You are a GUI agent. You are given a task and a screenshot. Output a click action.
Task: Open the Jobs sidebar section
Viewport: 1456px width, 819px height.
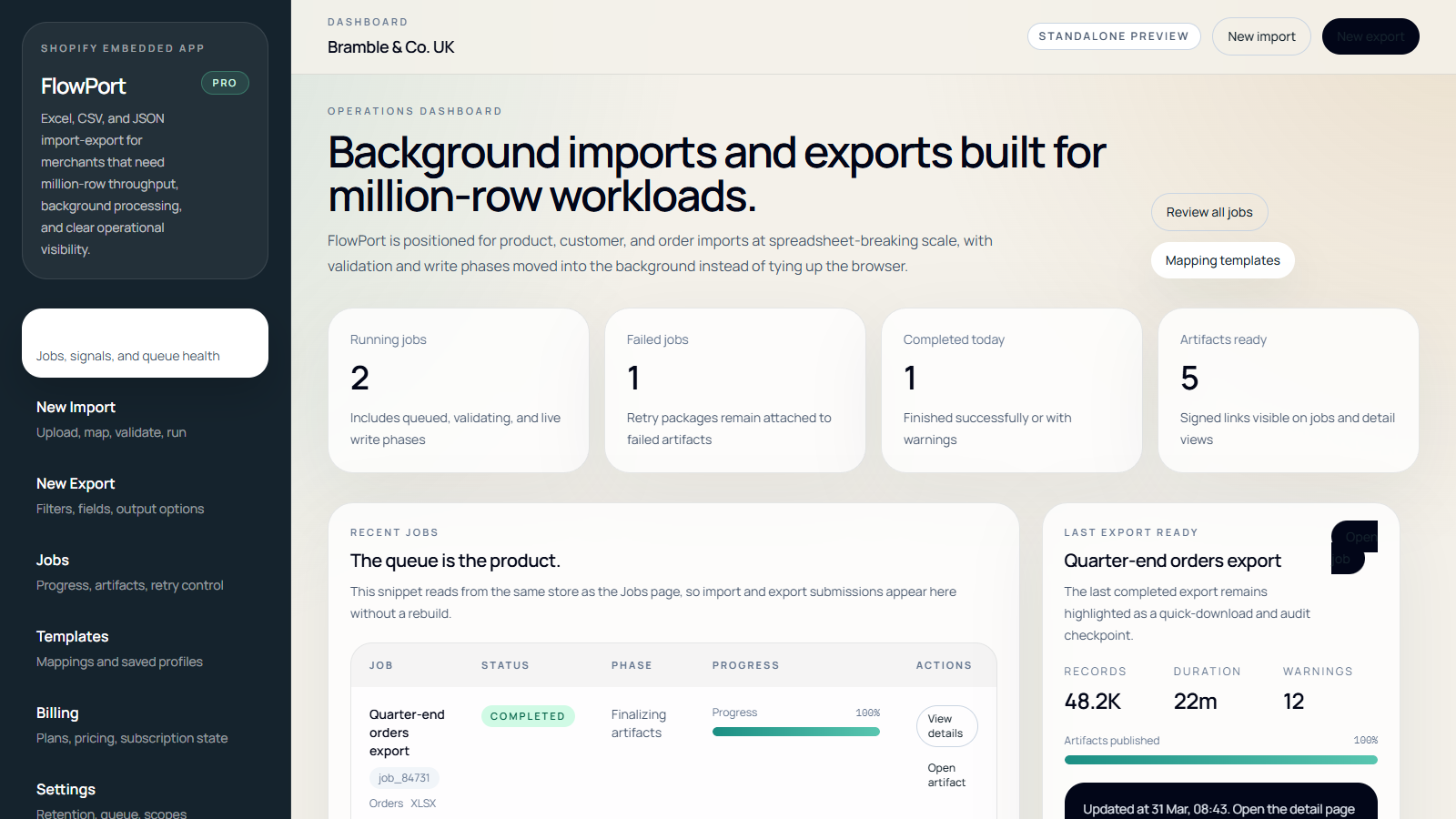[145, 571]
